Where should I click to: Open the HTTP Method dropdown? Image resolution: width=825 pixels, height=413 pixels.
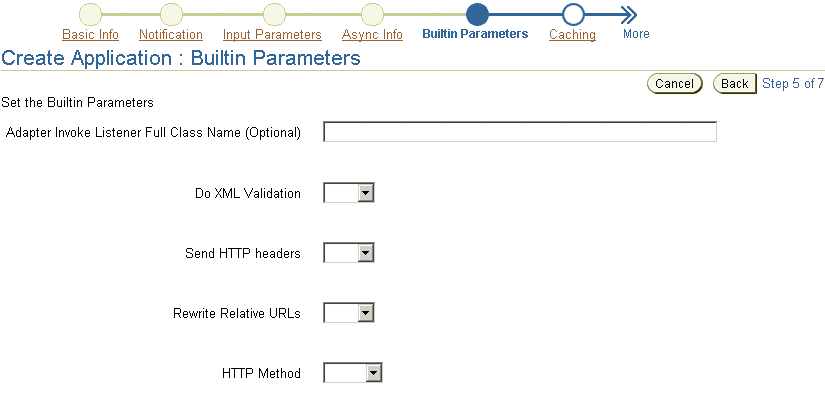point(353,373)
